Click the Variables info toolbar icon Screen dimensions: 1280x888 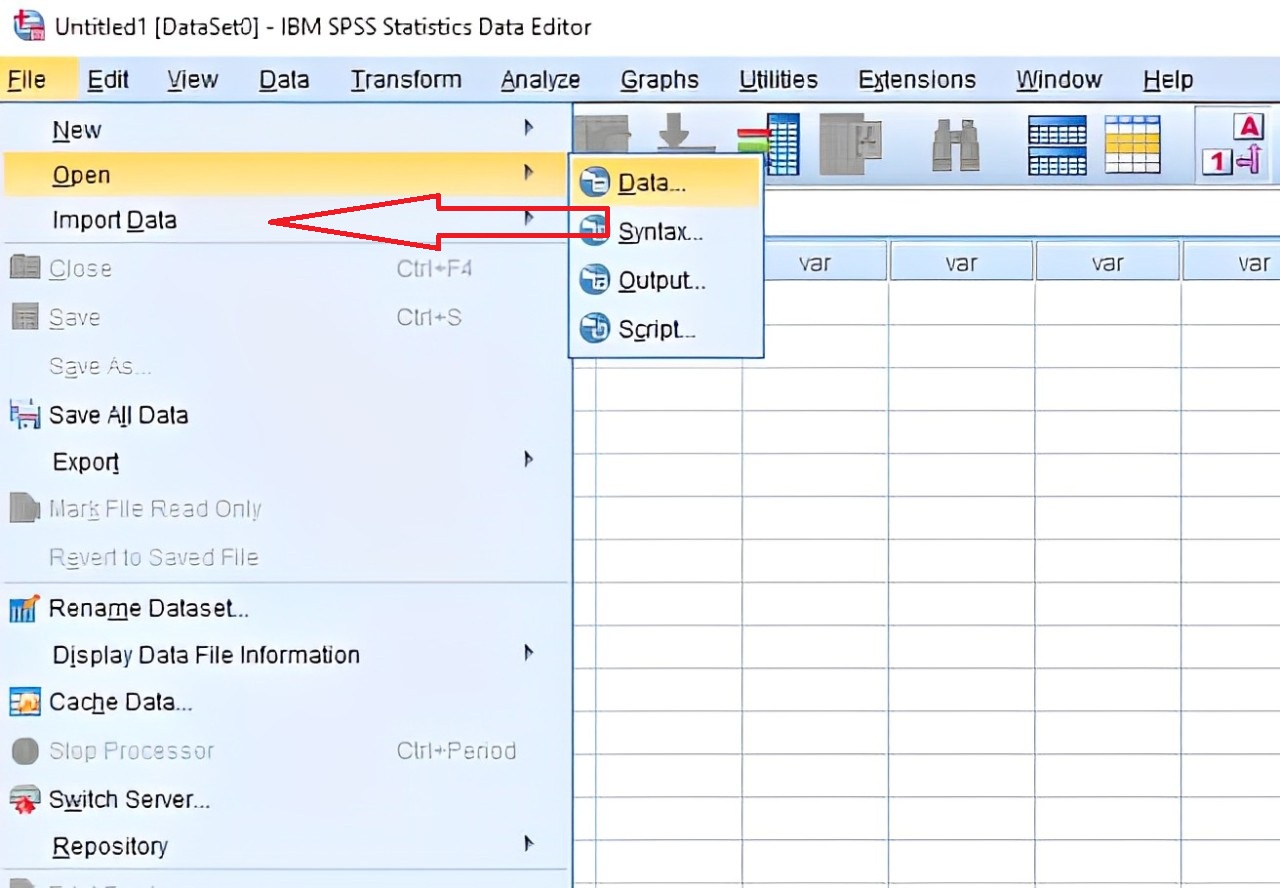point(851,144)
